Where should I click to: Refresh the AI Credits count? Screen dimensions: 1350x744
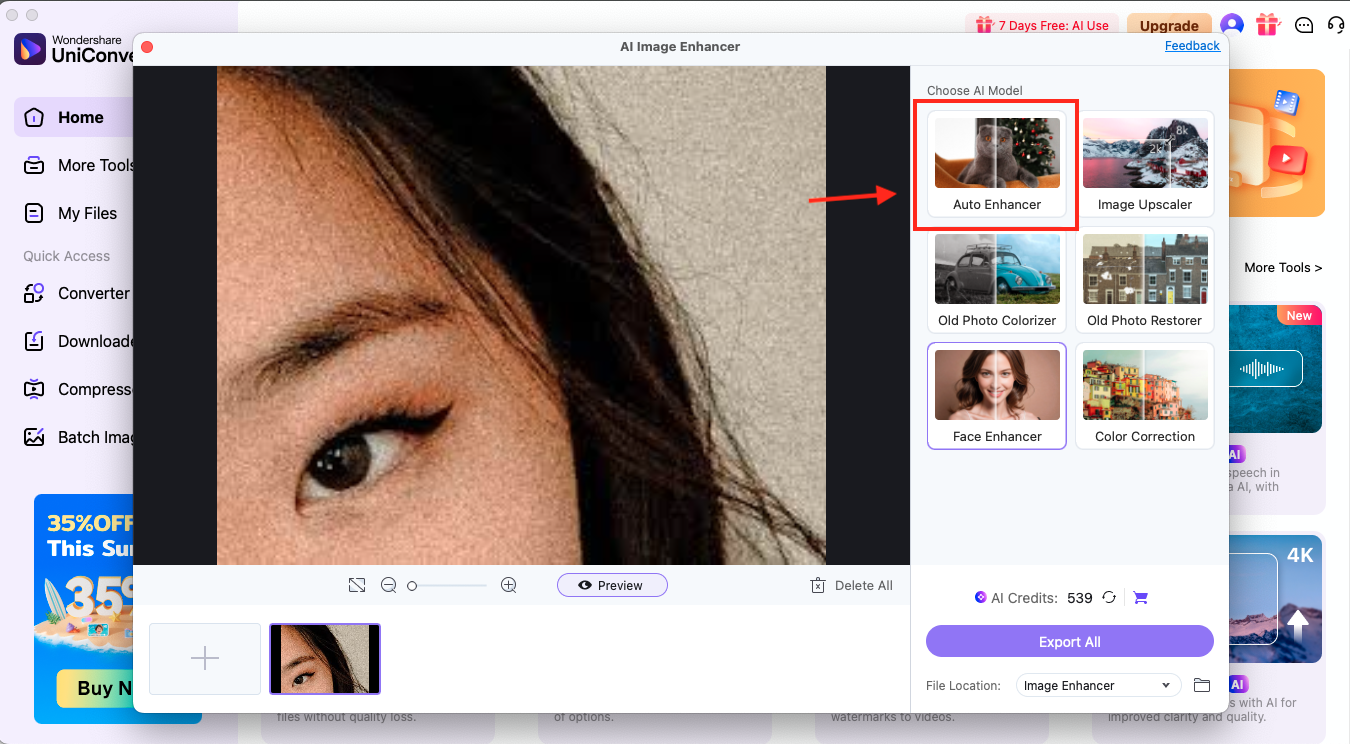1109,598
